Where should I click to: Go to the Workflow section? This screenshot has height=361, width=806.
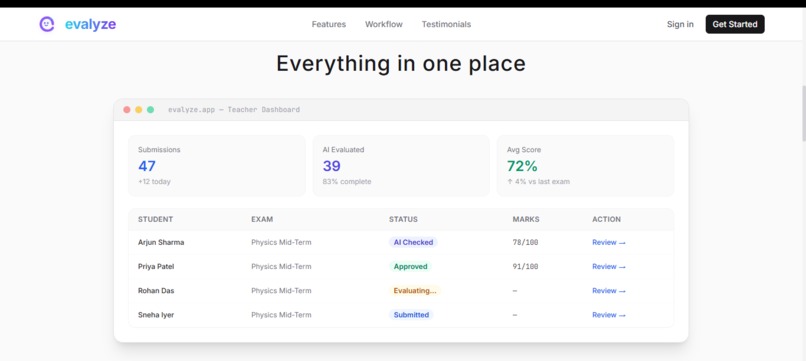383,24
